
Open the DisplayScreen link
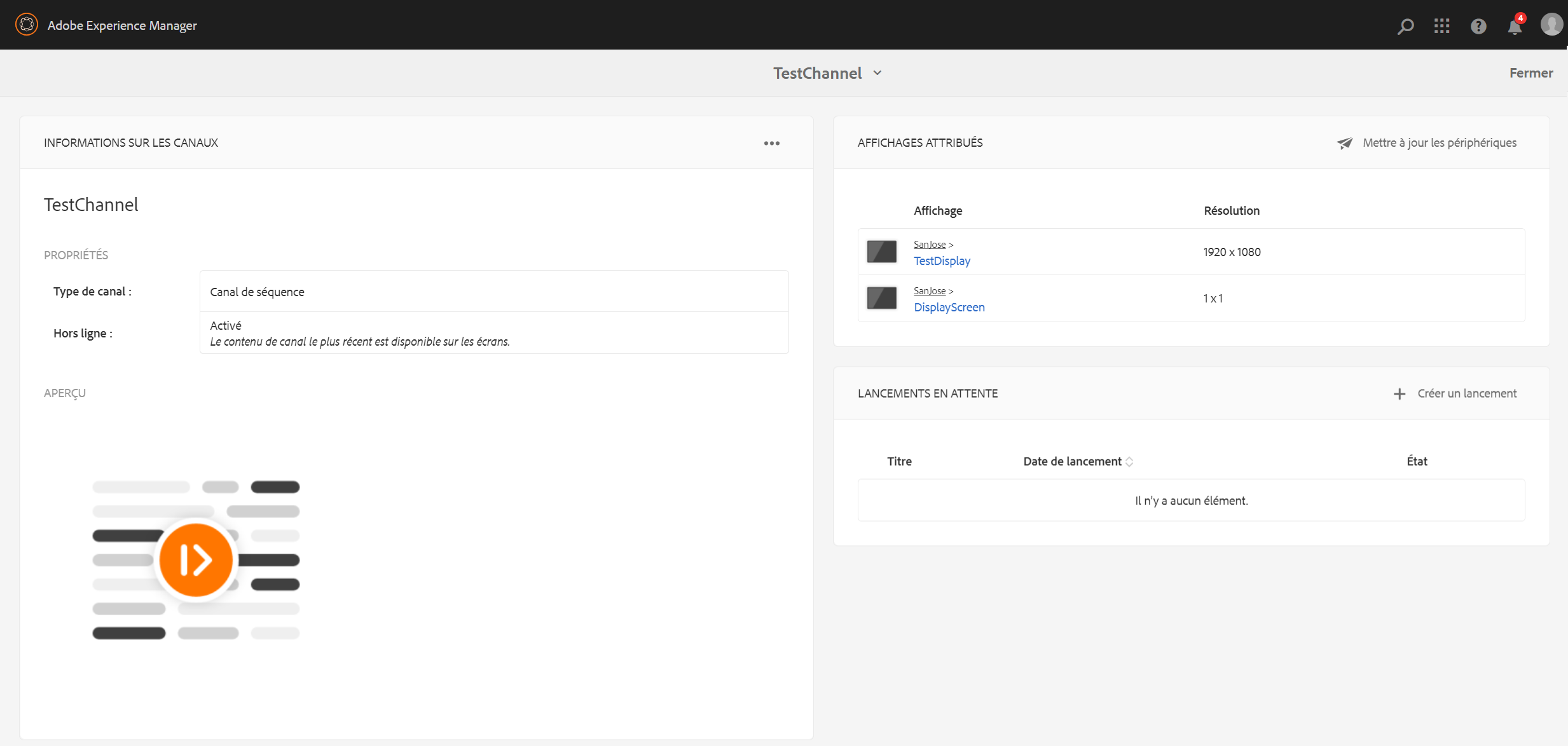(x=949, y=307)
